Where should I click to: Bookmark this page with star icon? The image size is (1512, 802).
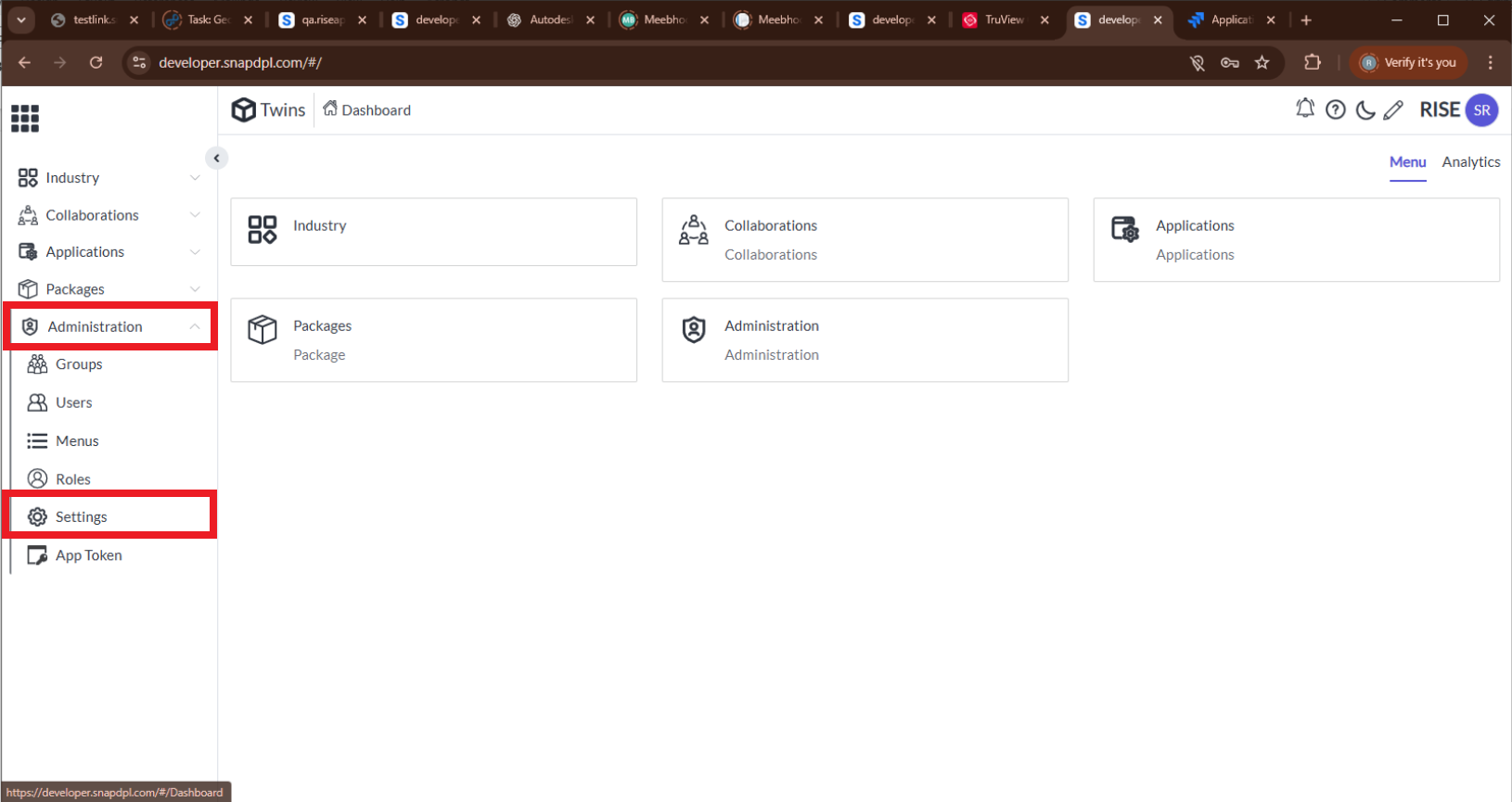1262,62
